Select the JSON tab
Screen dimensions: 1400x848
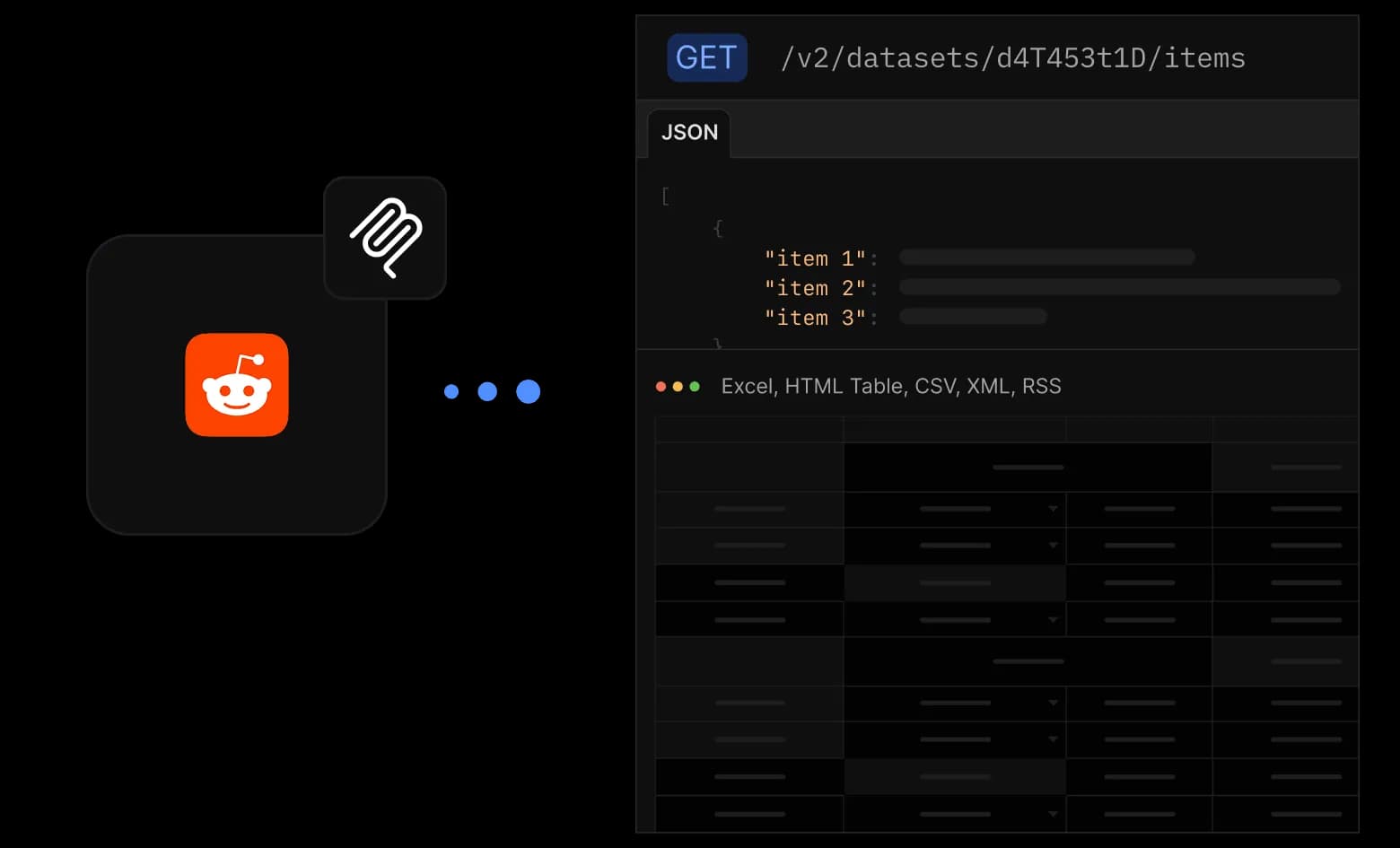click(x=689, y=133)
